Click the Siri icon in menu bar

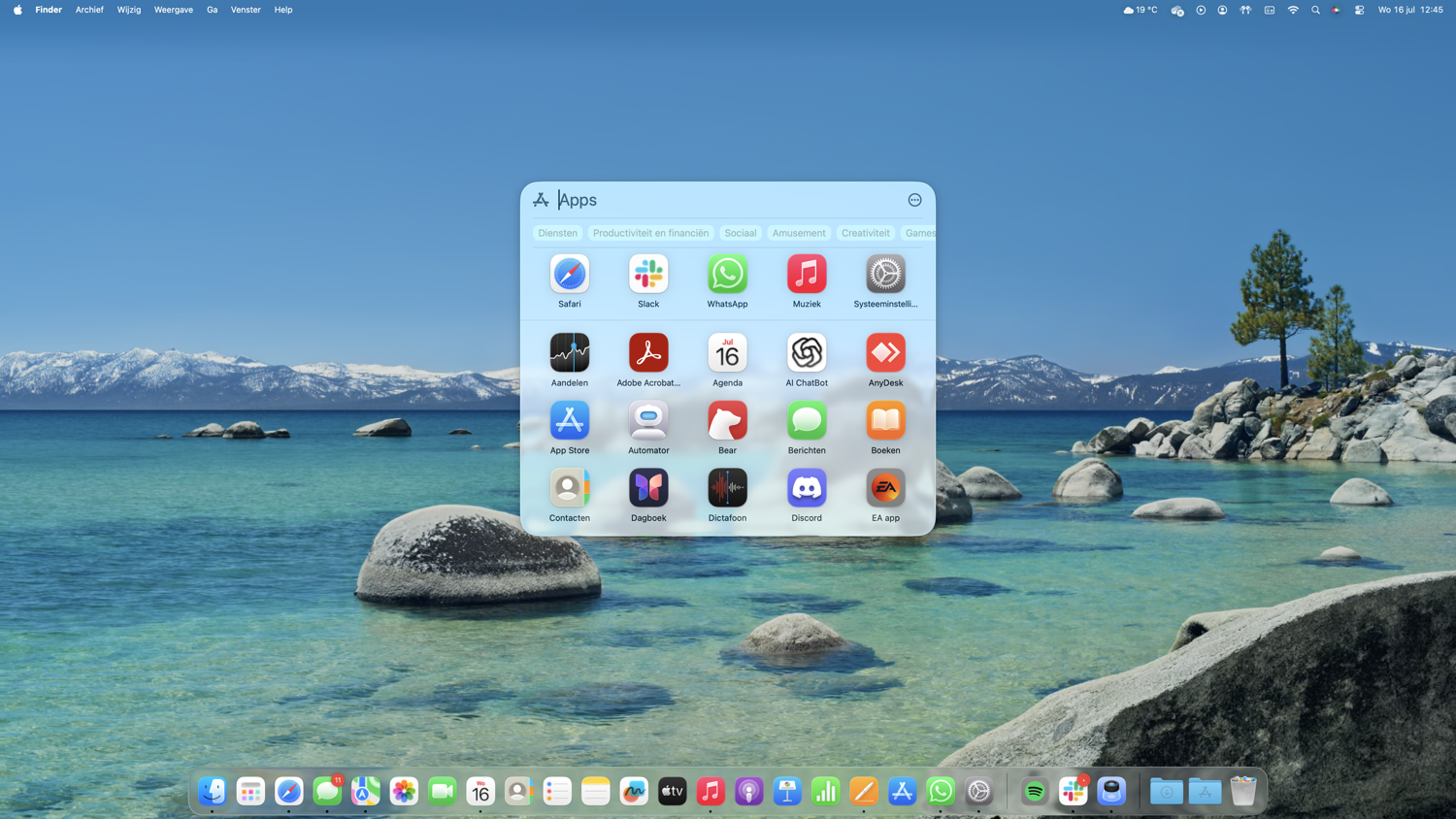[1337, 10]
